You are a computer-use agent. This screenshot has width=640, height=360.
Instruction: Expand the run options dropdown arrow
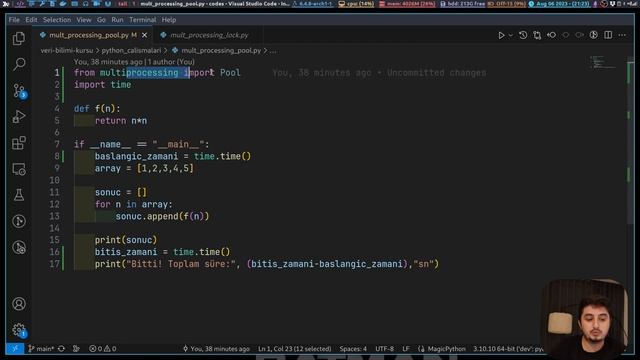(x=511, y=35)
